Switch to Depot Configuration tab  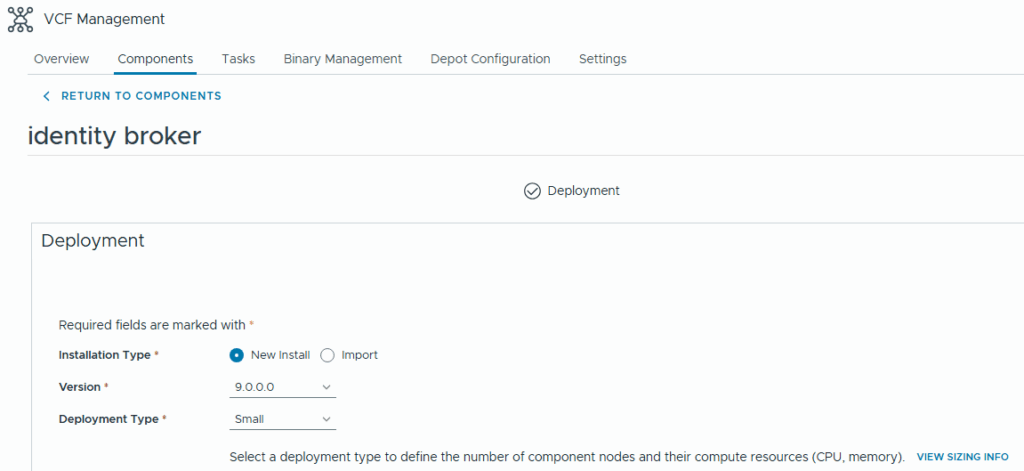click(x=490, y=59)
